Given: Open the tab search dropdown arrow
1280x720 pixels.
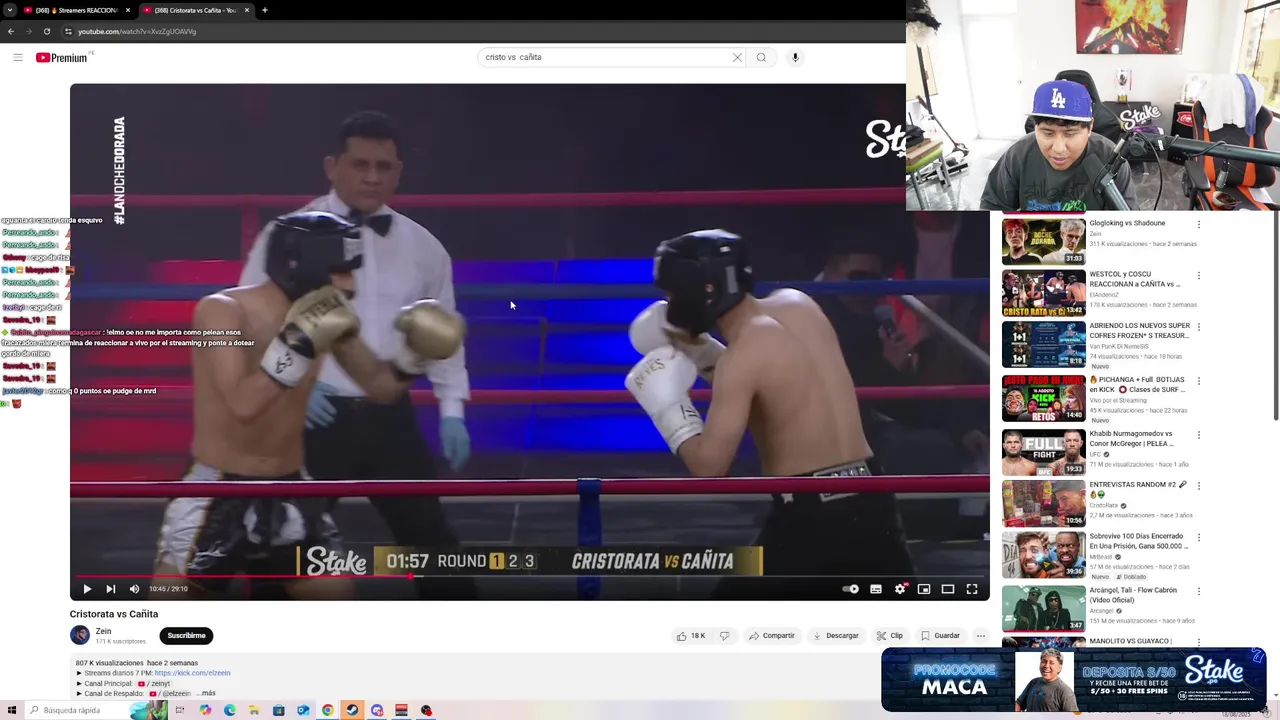Looking at the screenshot, I should 9,10.
